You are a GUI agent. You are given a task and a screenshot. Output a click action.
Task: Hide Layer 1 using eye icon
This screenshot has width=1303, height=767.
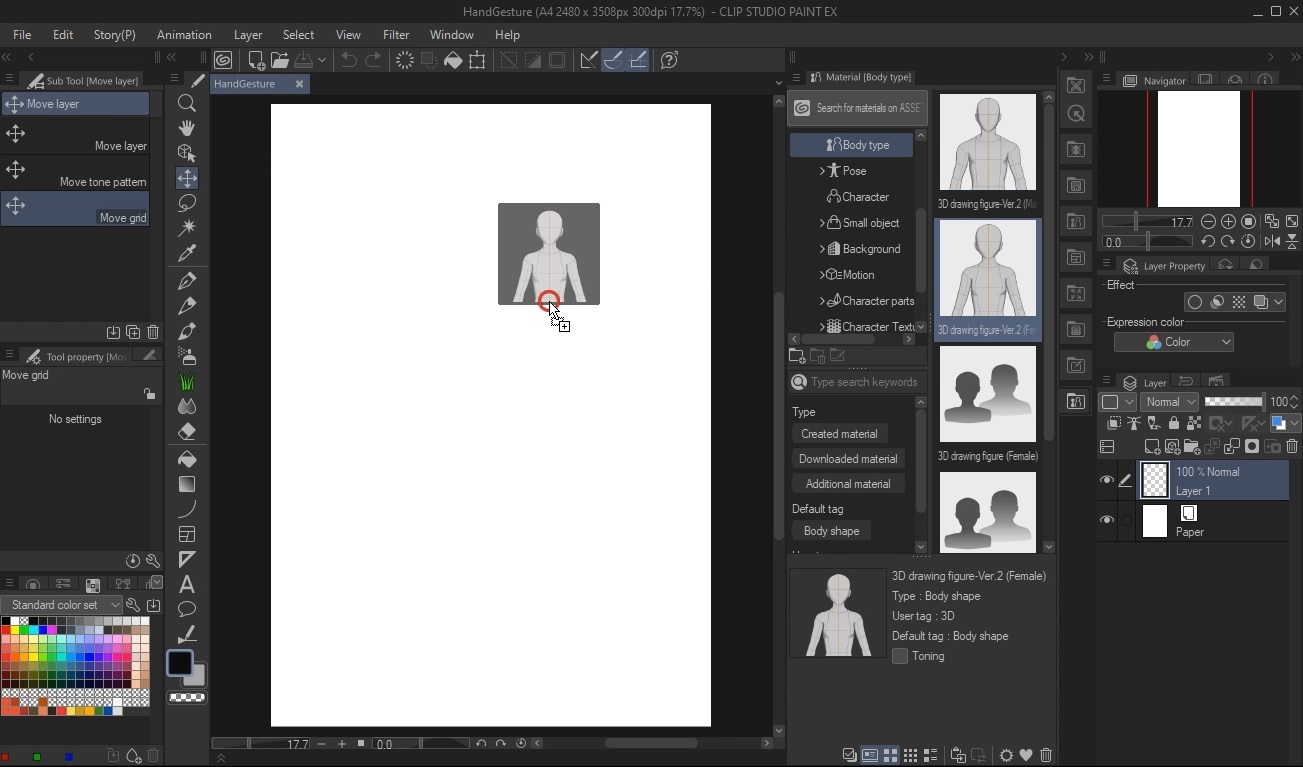pos(1107,481)
